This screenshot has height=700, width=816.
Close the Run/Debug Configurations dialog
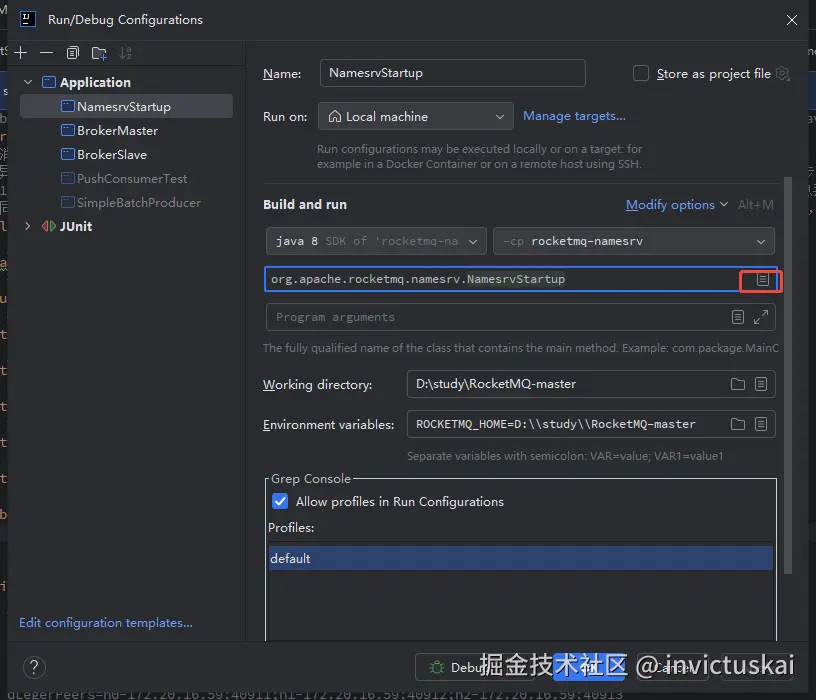click(x=792, y=20)
